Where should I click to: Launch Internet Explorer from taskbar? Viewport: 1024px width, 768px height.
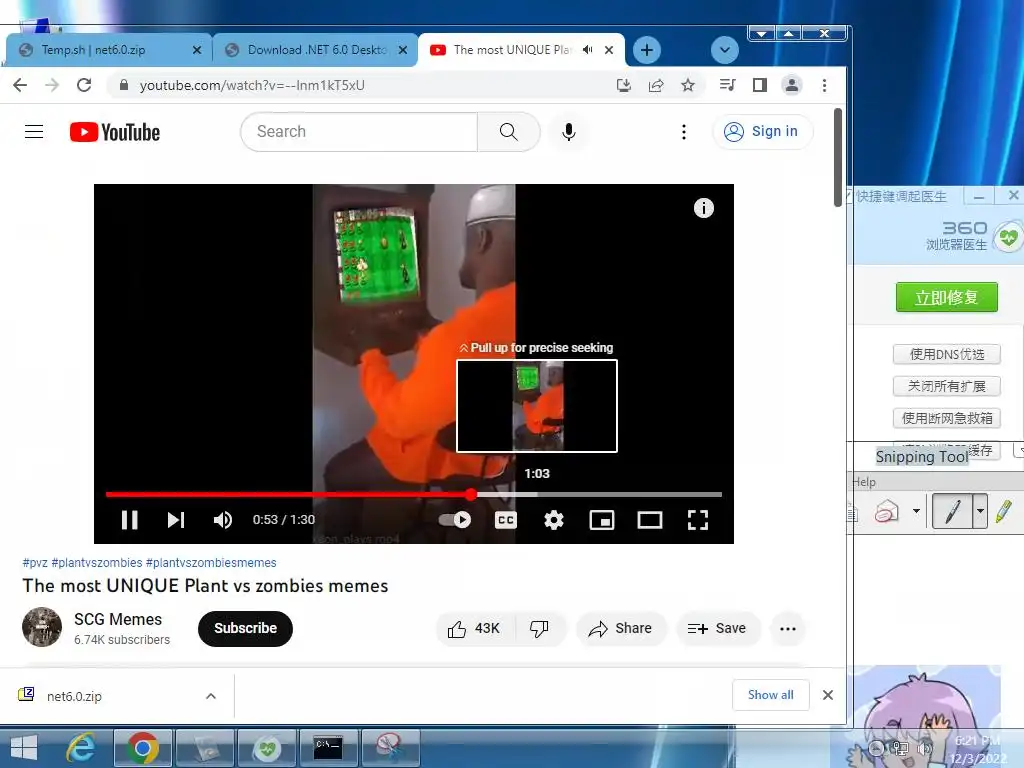point(82,748)
